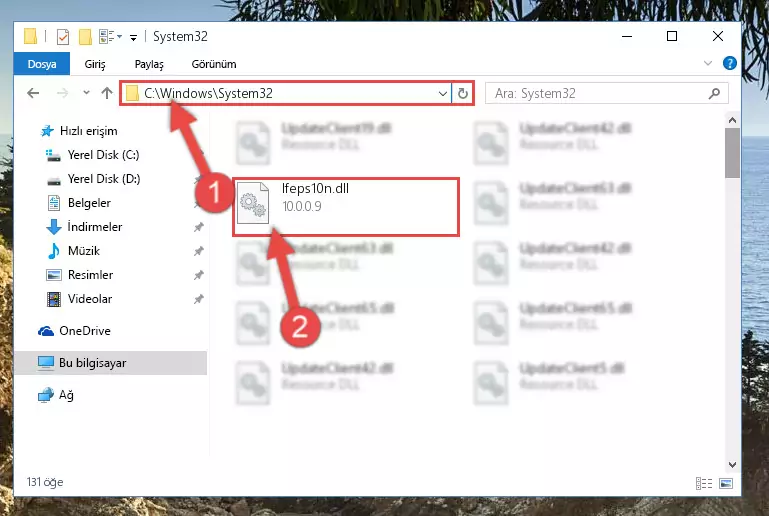This screenshot has height=516, width=769.
Task: Select the lfeps10n.dll file
Action: coord(346,207)
